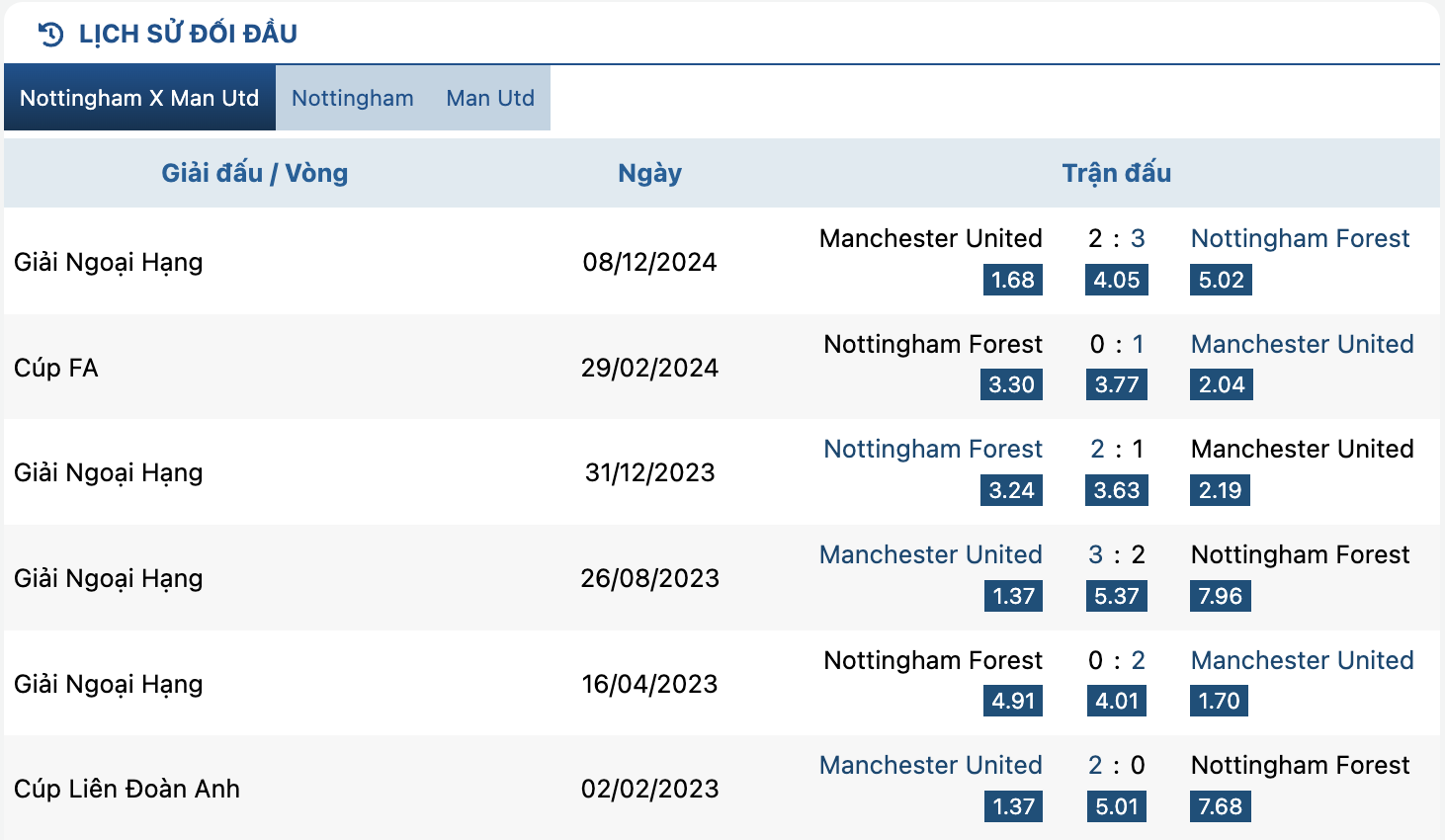Image resolution: width=1445 pixels, height=840 pixels.
Task: Click Manchester United link in 26/08/2023 match
Action: [x=931, y=554]
